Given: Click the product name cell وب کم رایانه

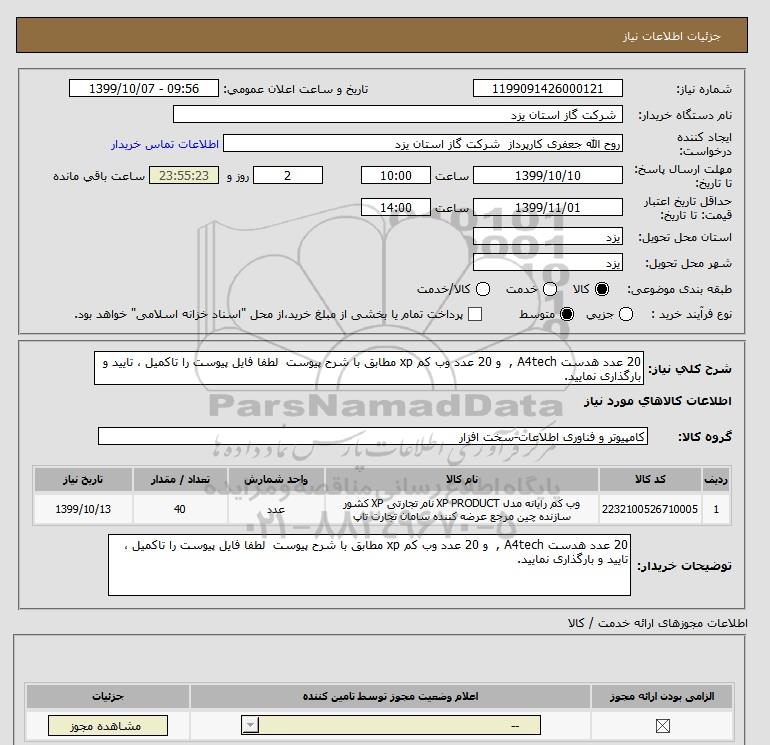Looking at the screenshot, I should (462, 509).
